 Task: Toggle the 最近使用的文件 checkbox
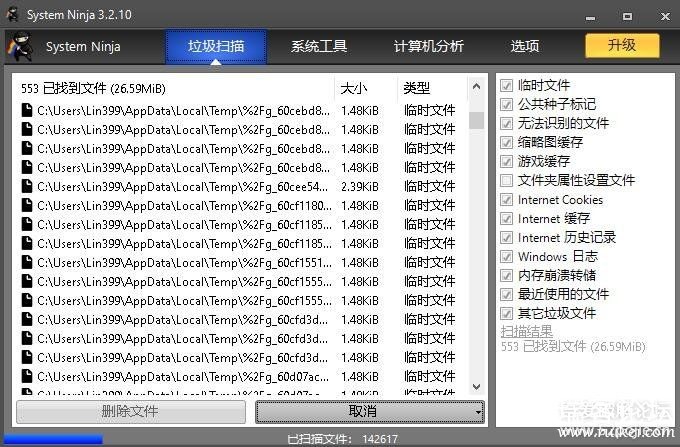(506, 295)
